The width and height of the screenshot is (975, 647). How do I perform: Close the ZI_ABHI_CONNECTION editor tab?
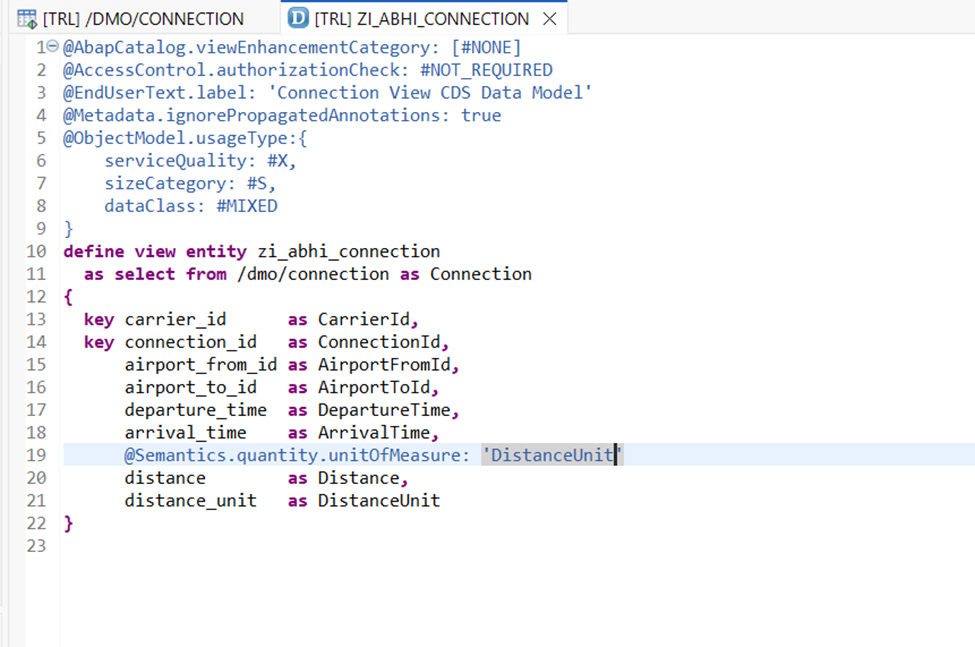click(x=549, y=19)
